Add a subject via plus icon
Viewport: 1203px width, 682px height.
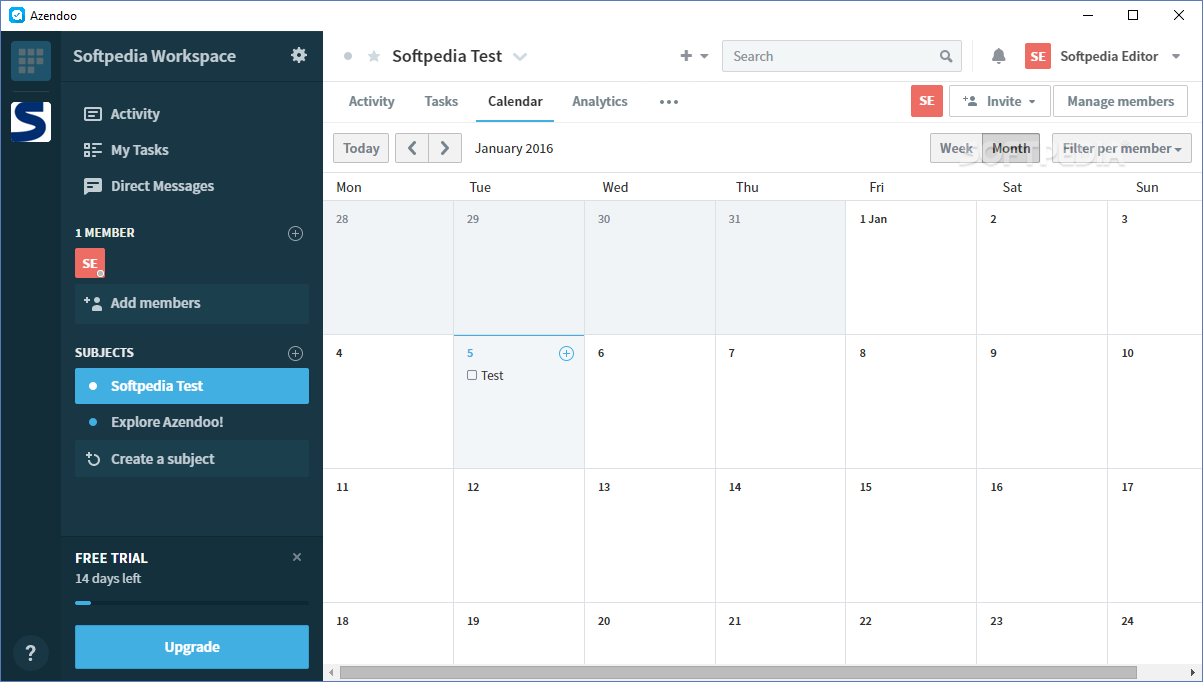pos(295,353)
